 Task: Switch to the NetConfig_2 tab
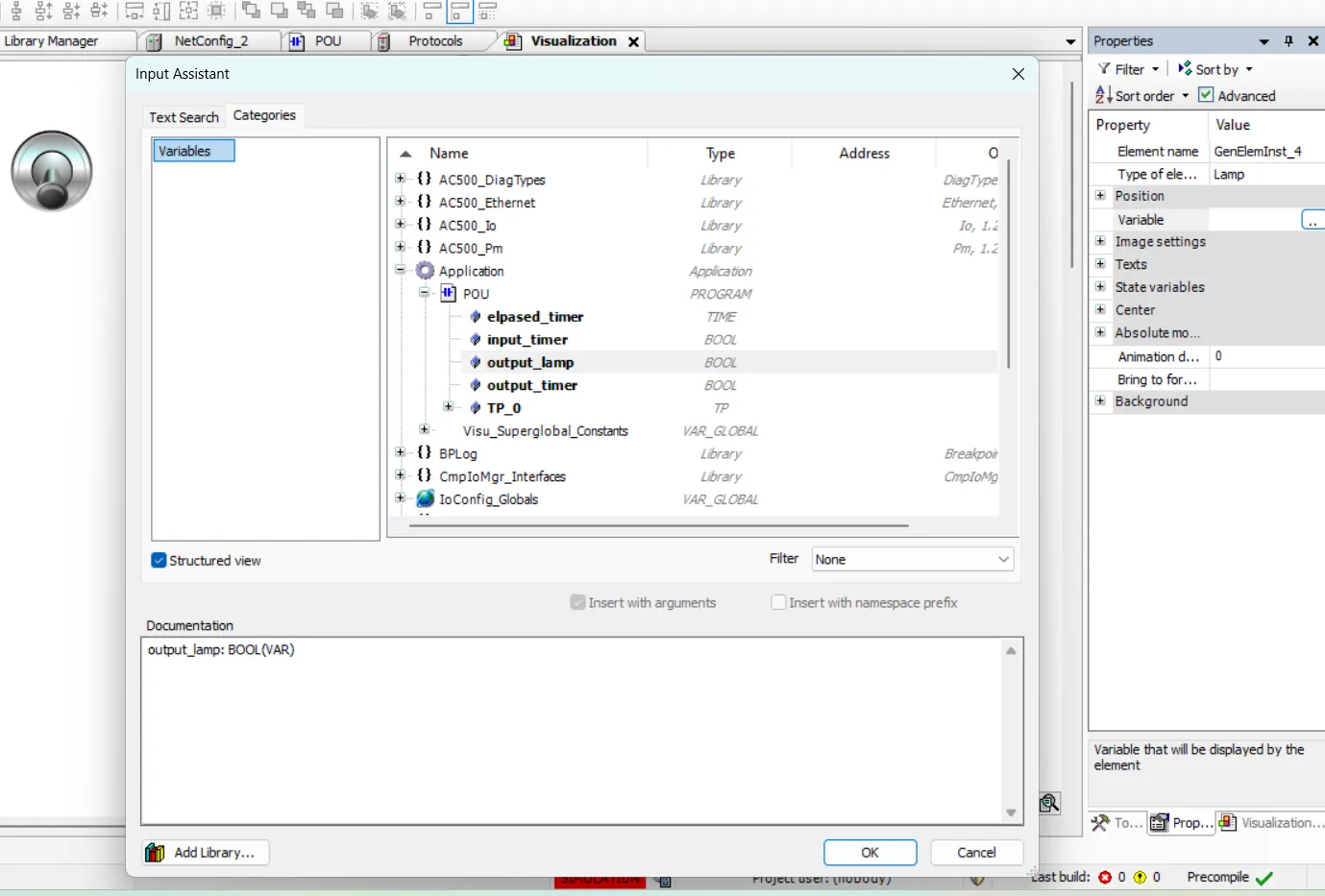click(210, 41)
